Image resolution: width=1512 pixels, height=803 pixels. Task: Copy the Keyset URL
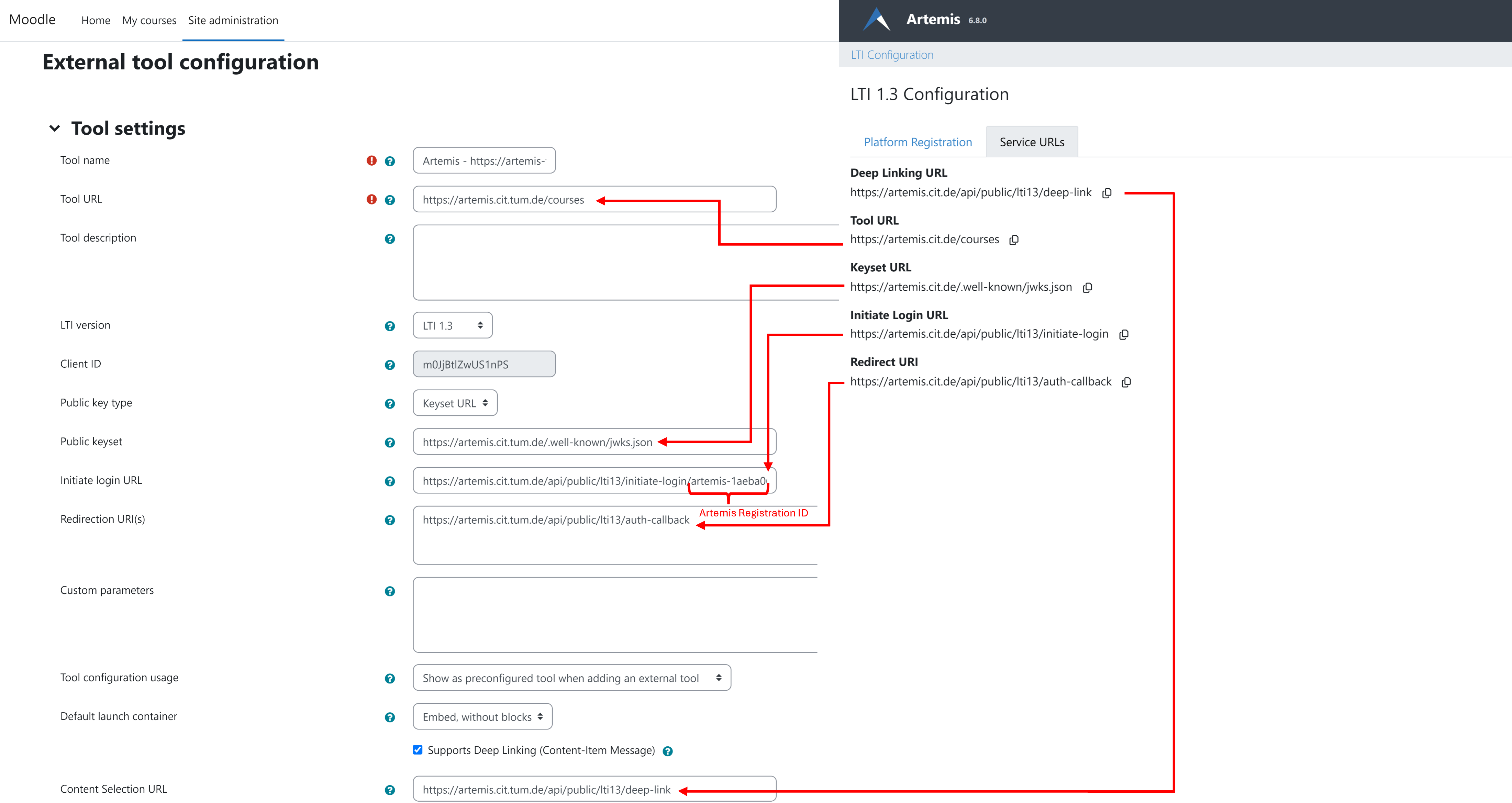click(1087, 288)
